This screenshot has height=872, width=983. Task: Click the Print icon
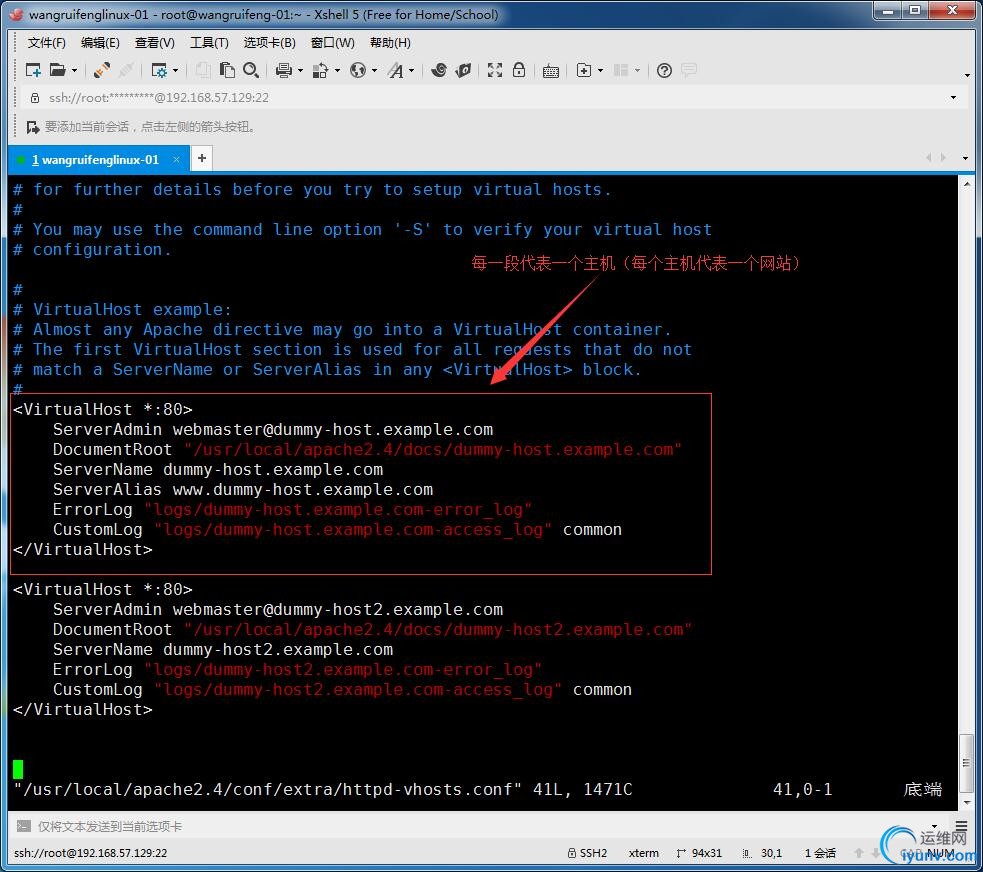pos(284,70)
